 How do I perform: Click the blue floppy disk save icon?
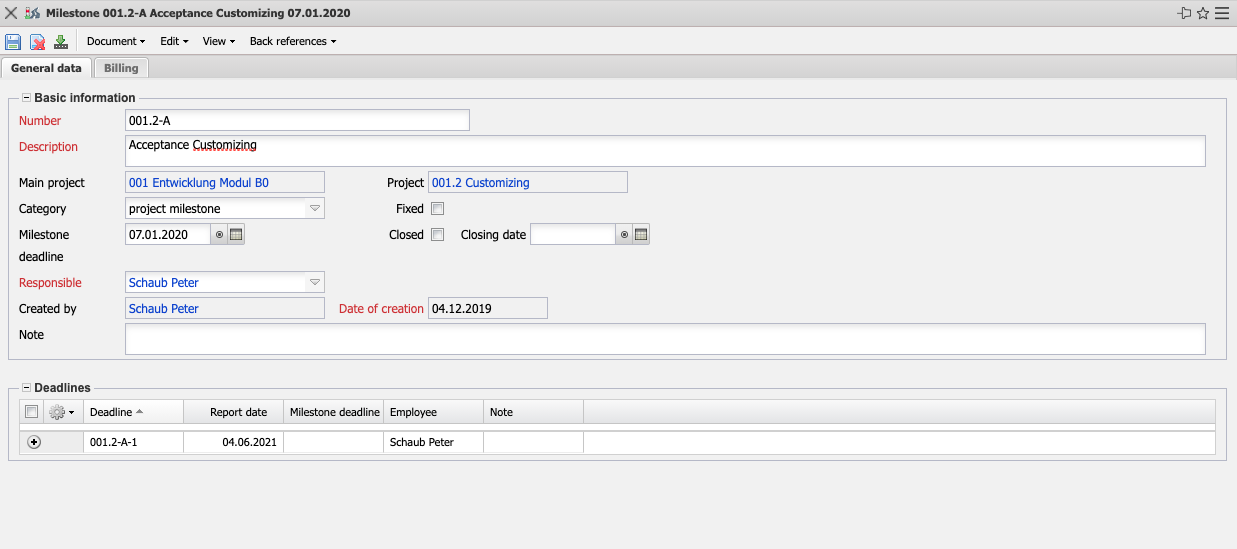13,41
